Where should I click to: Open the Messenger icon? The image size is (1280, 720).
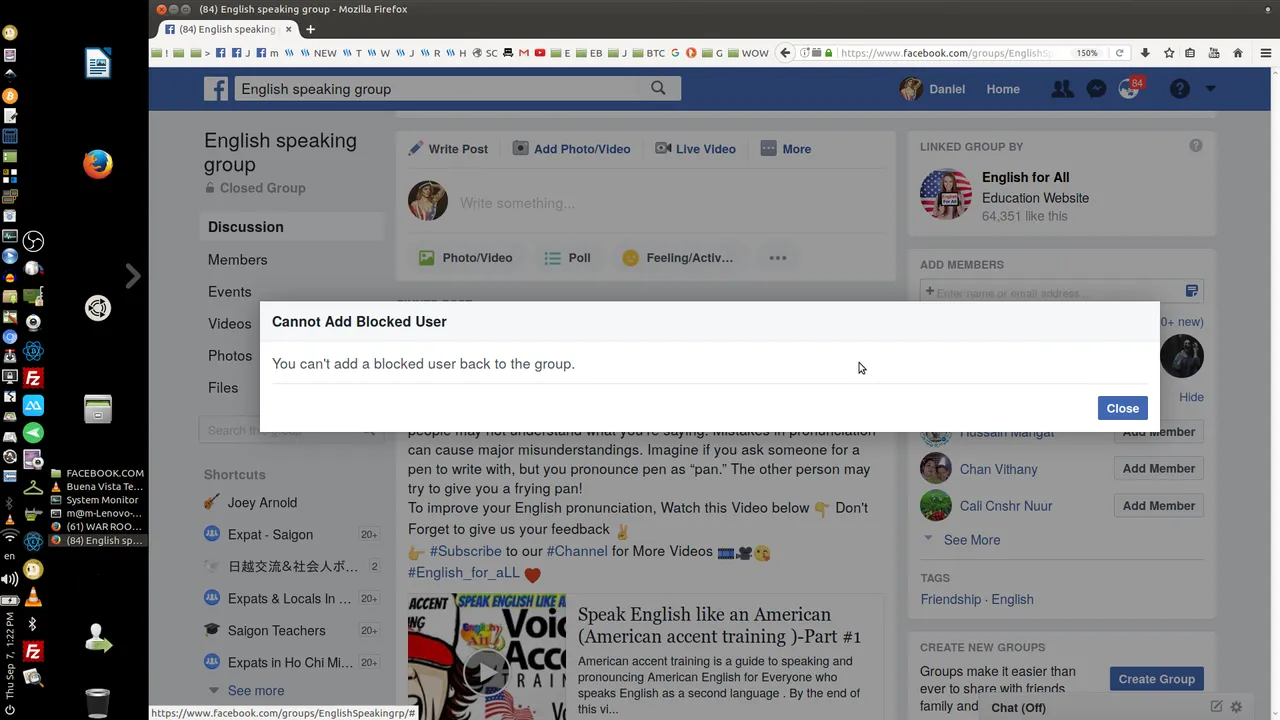(1096, 89)
